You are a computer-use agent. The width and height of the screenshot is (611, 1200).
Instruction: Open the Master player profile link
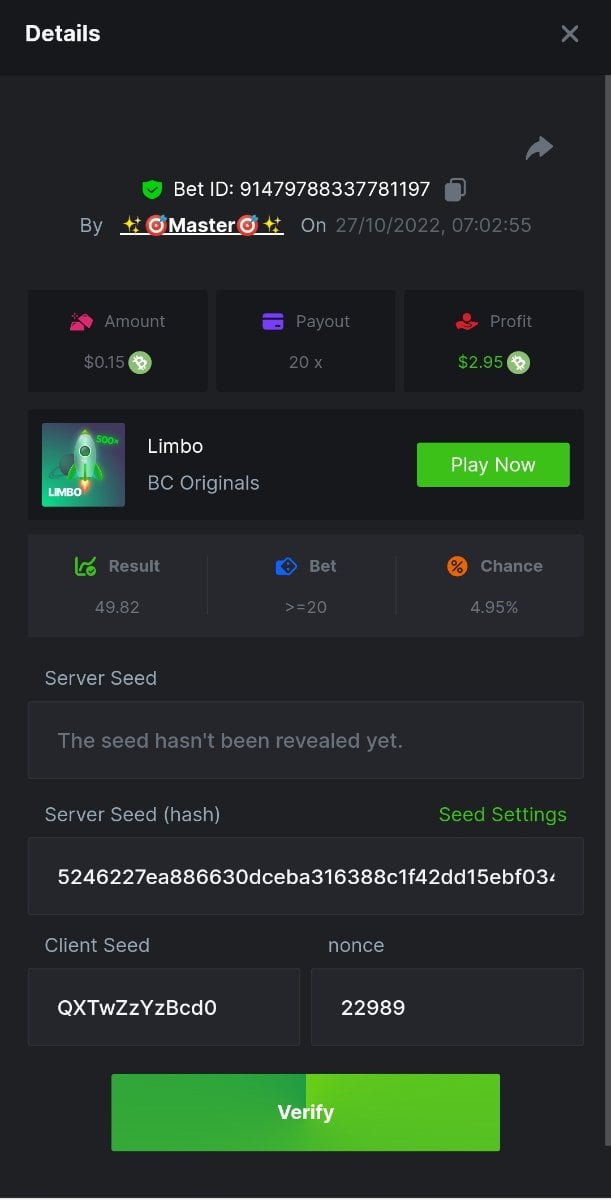(x=202, y=225)
